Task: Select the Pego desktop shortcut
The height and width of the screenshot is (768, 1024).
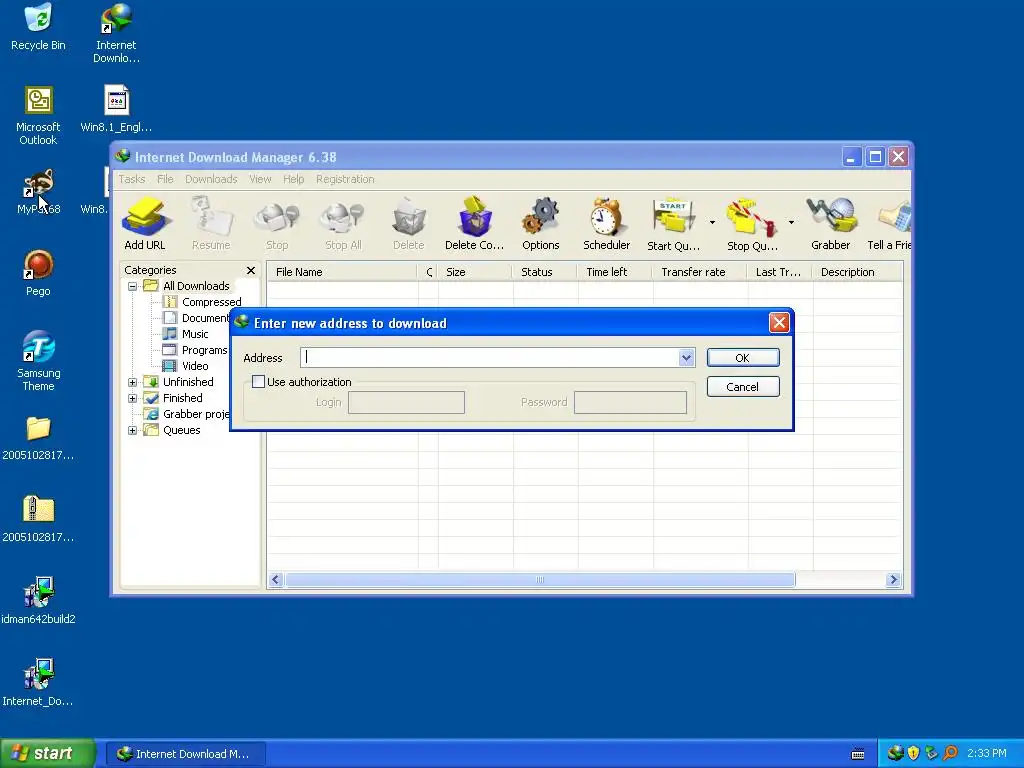Action: (x=38, y=272)
